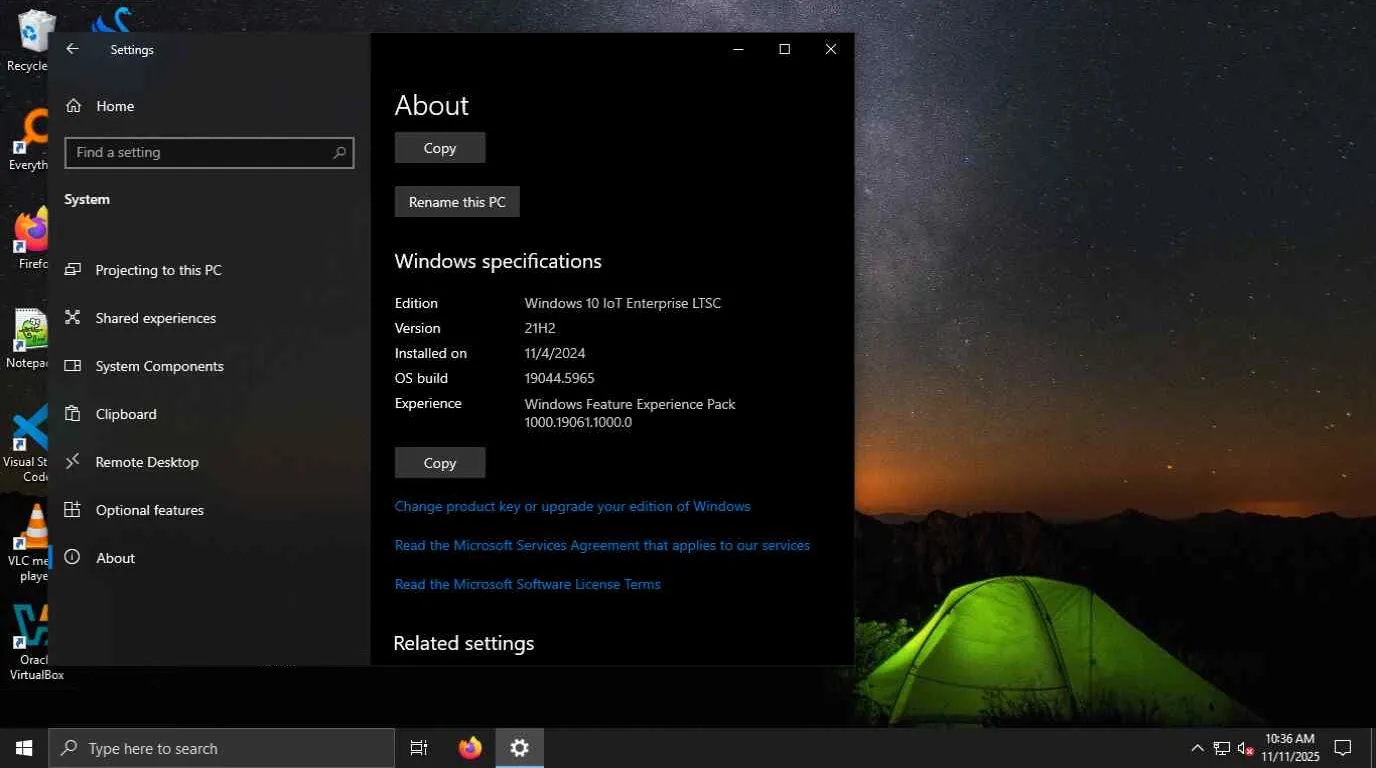Copy the Windows specifications with the lower Copy button
This screenshot has width=1376, height=768.
pos(440,463)
